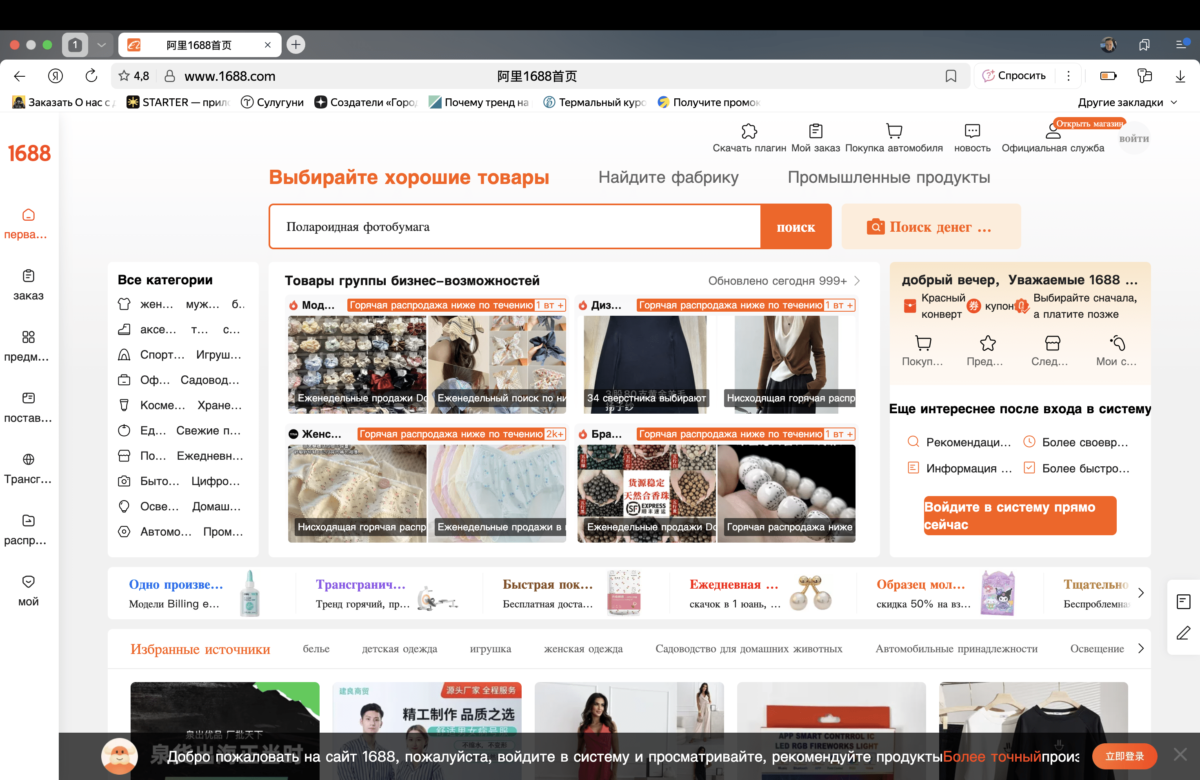Open 'Сулугуни' bookmark
The width and height of the screenshot is (1200, 780).
pyautogui.click(x=272, y=102)
